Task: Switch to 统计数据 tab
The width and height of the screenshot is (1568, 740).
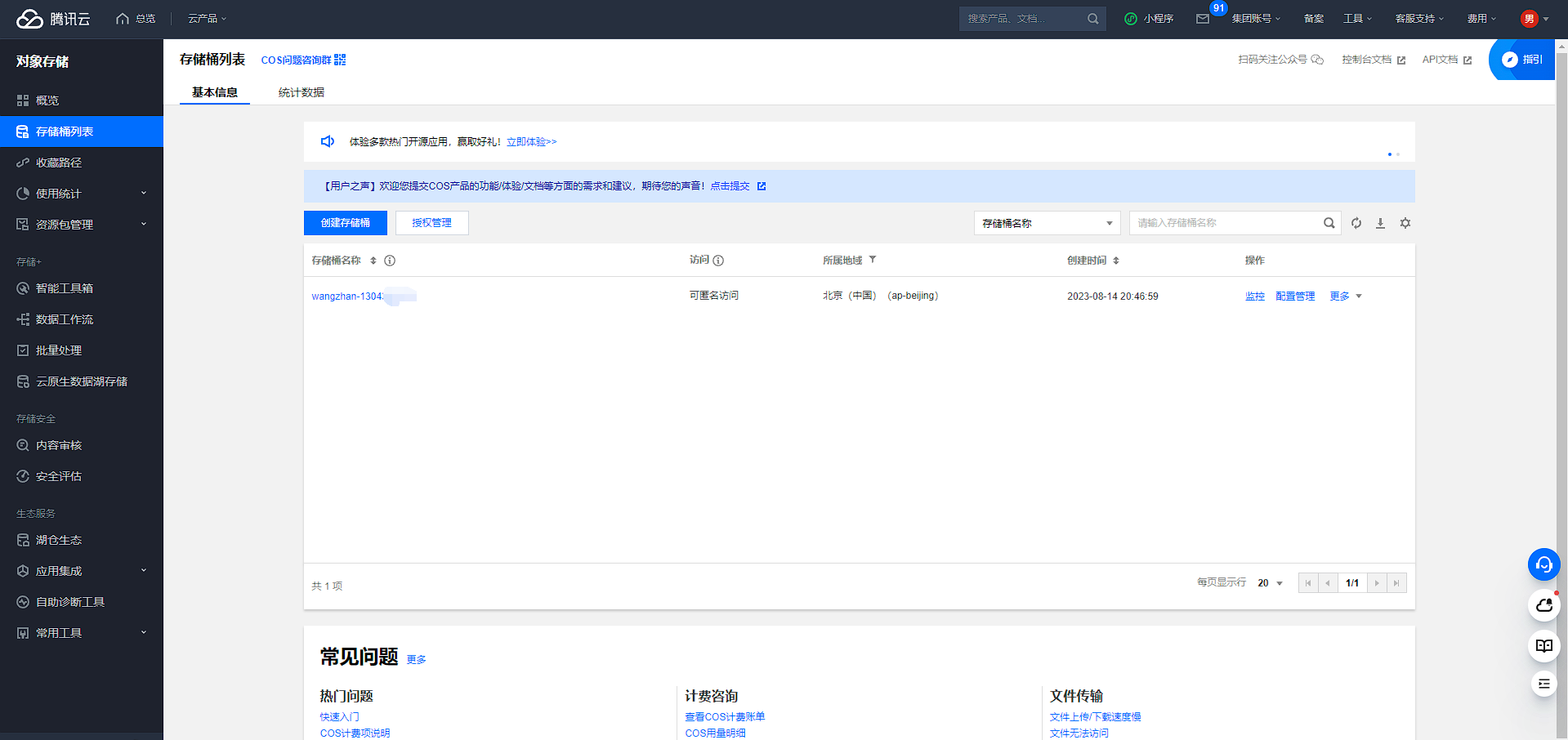Action: tap(302, 92)
